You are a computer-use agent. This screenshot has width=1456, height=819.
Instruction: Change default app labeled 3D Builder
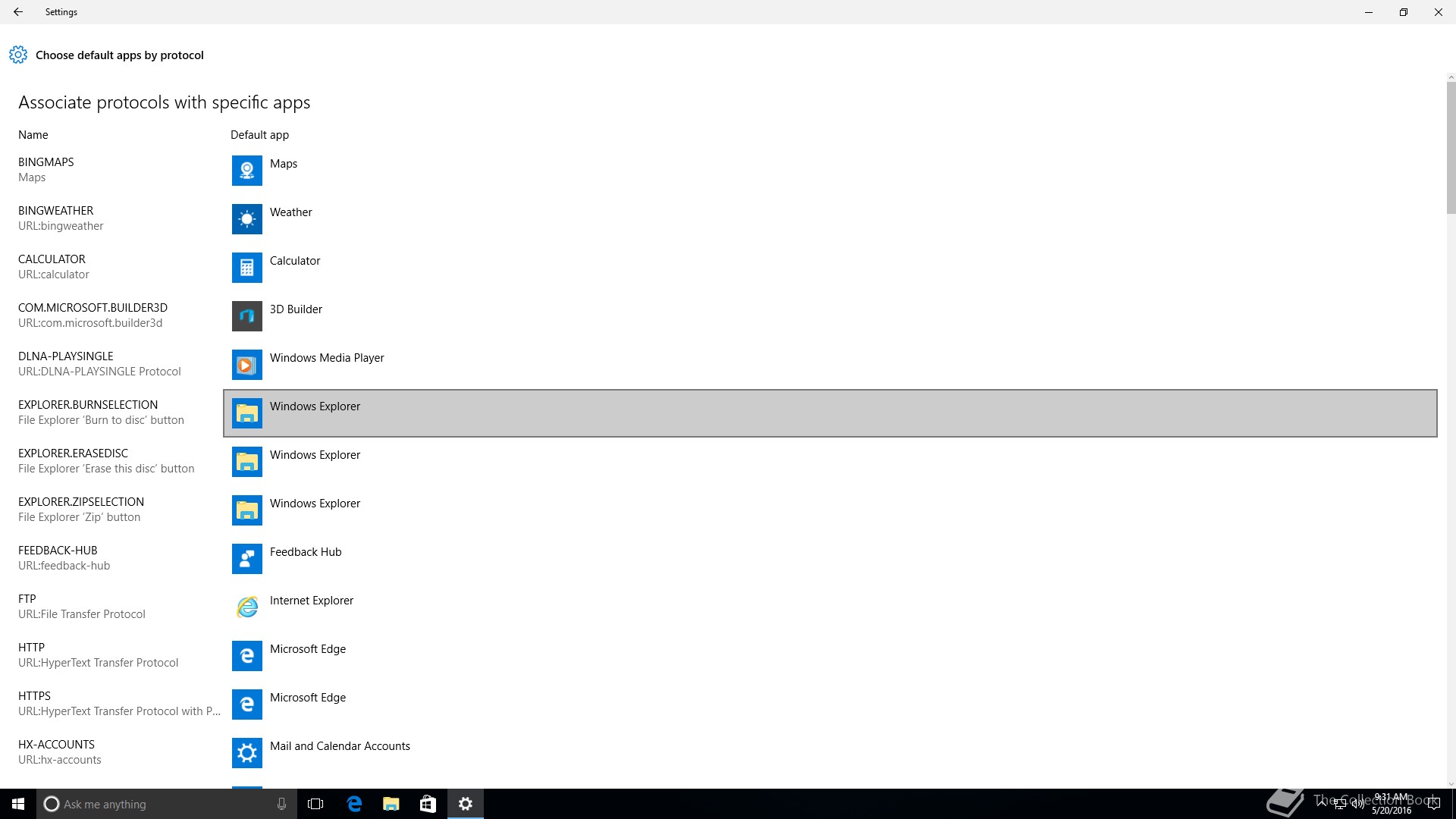coord(296,309)
